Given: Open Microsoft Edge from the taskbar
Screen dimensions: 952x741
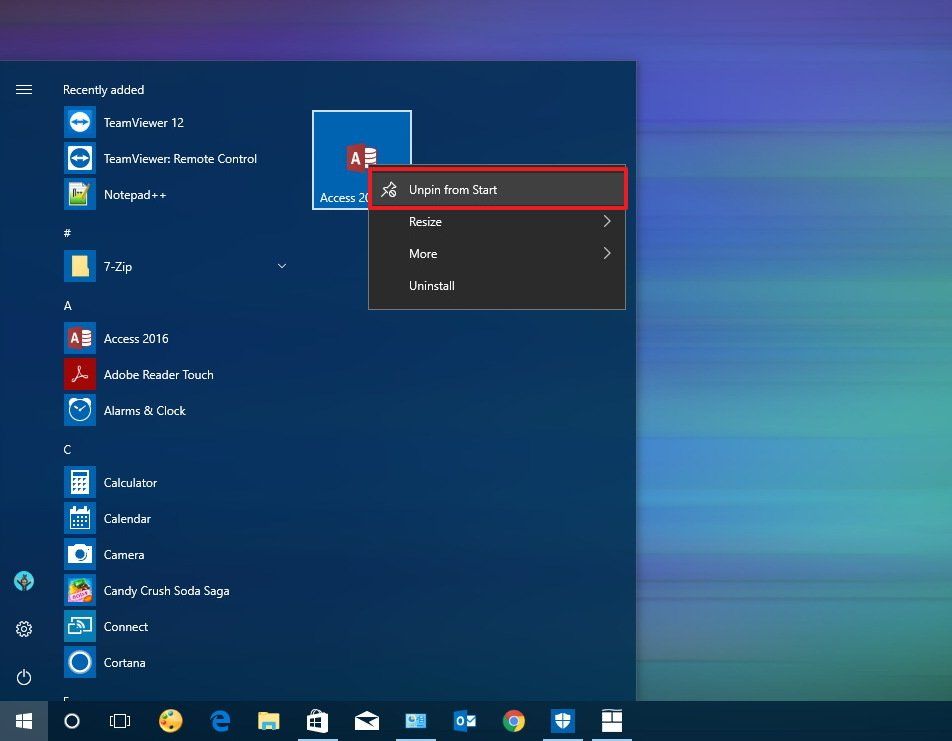Looking at the screenshot, I should [x=219, y=721].
